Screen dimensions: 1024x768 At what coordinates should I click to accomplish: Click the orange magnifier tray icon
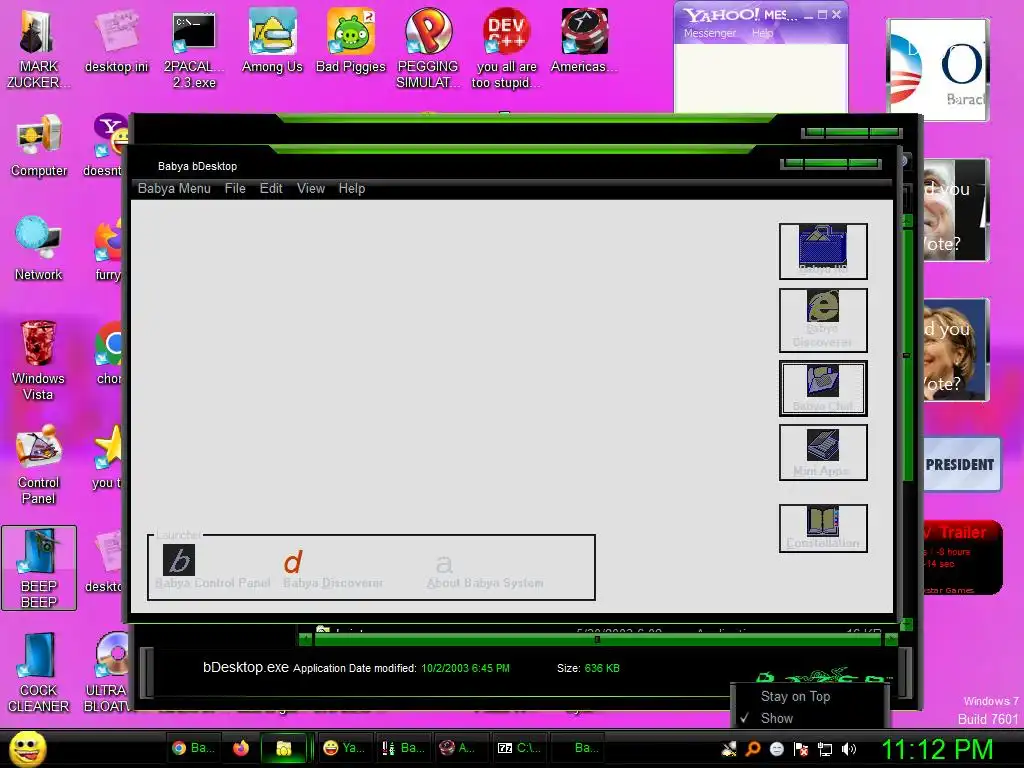tap(753, 749)
